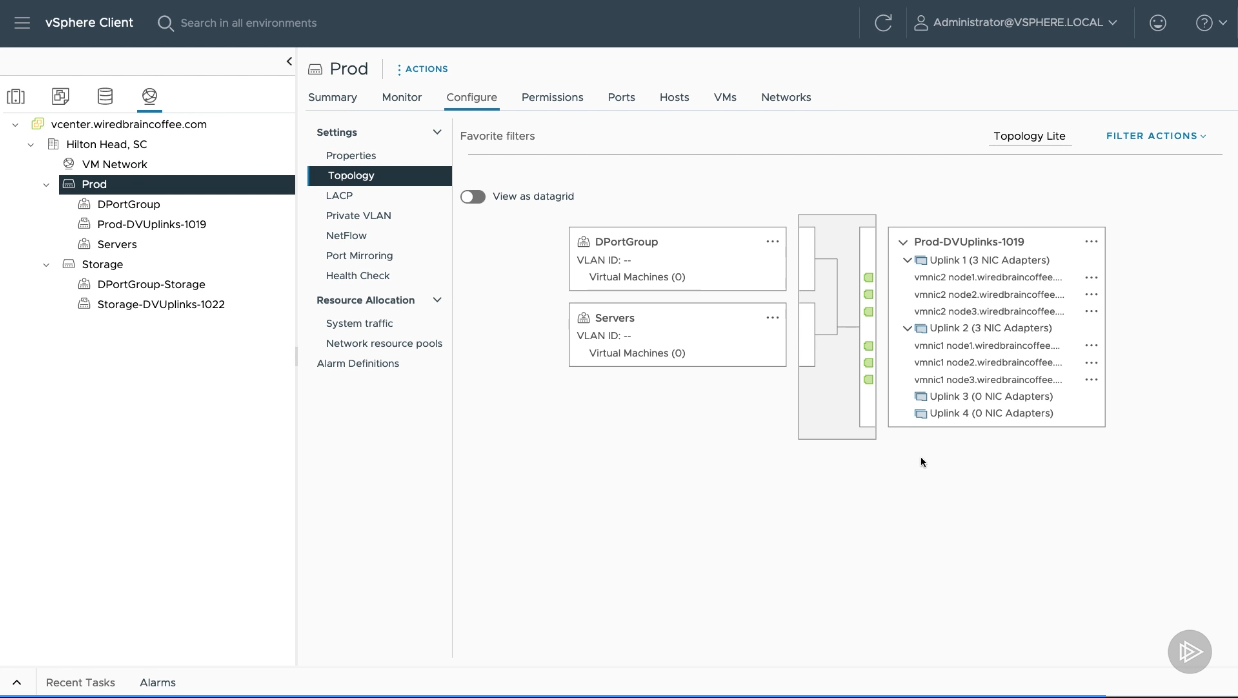Screen dimensions: 1238x698
Task: Click the Prod ACTIONS button
Action: point(422,69)
